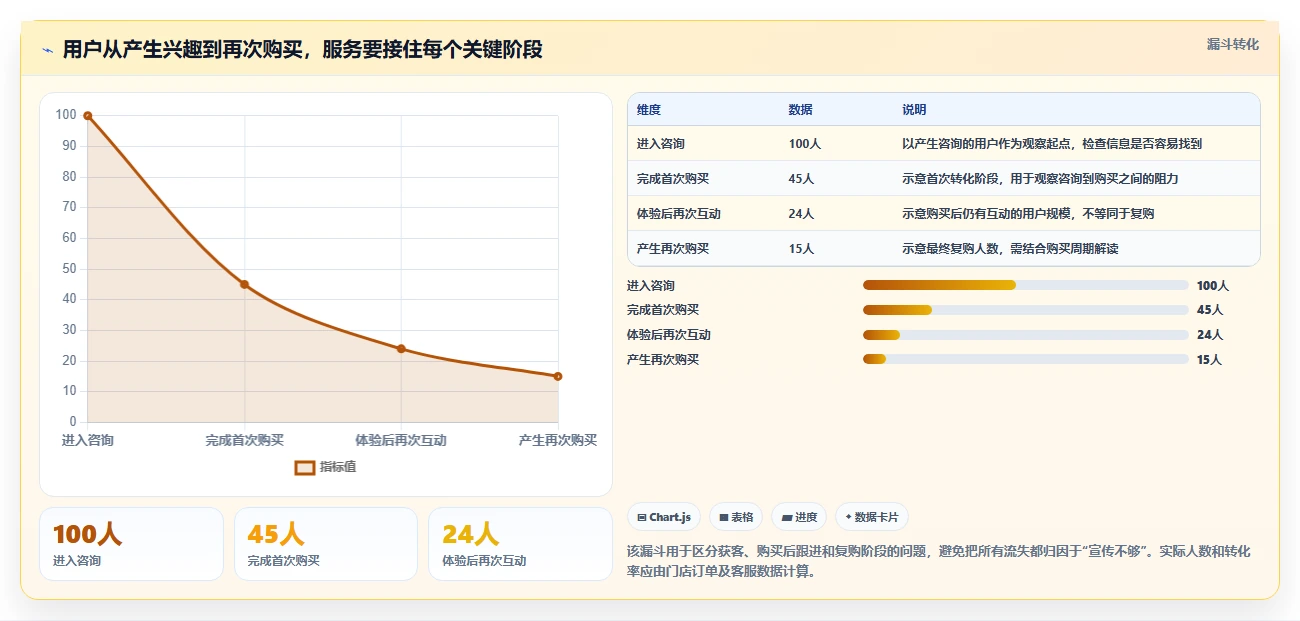Viewport: 1300px width, 621px height.
Task: Click the 表格 chip
Action: (736, 517)
